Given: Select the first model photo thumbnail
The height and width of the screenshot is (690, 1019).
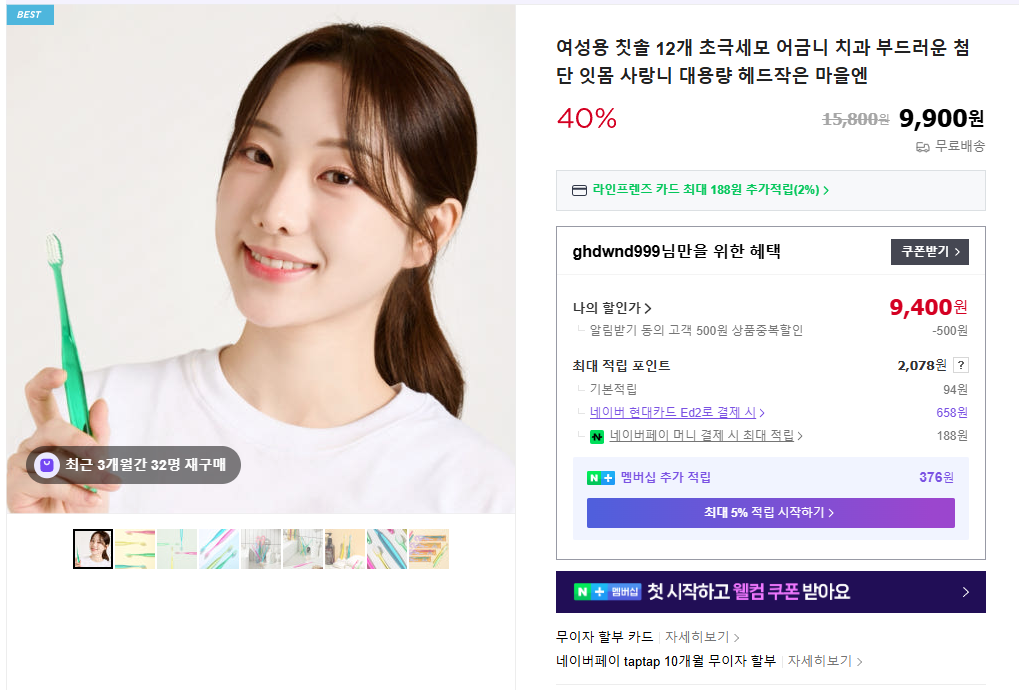Looking at the screenshot, I should tap(93, 549).
